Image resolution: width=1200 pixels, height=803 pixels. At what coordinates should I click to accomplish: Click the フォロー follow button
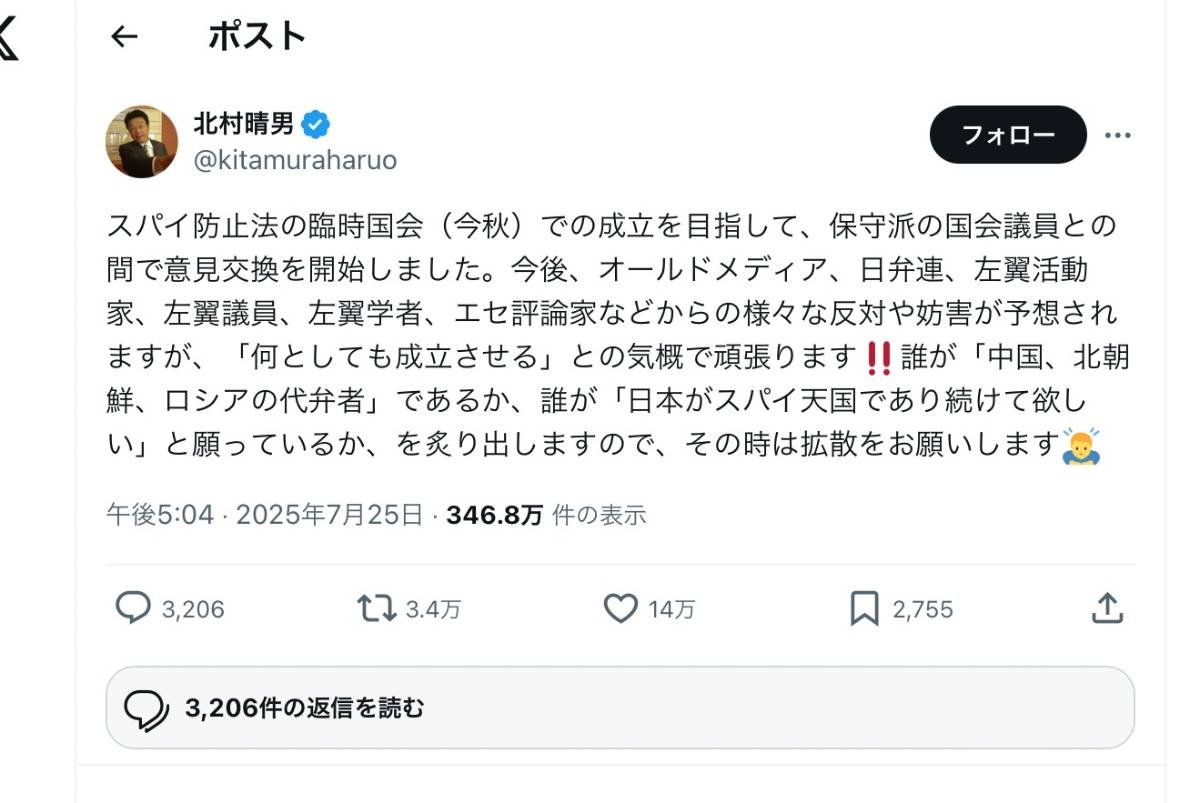1008,135
